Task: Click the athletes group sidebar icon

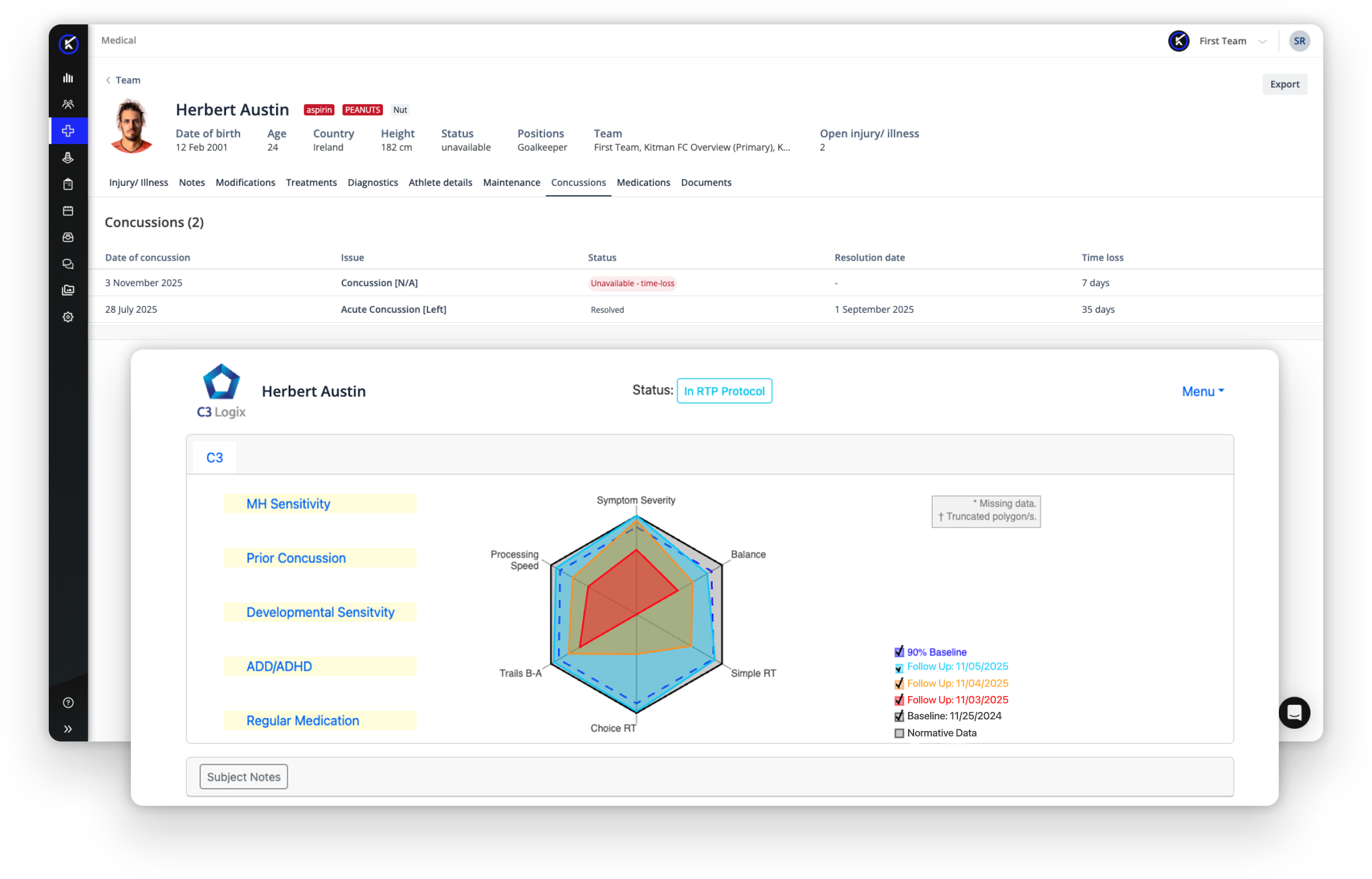Action: coord(68,104)
